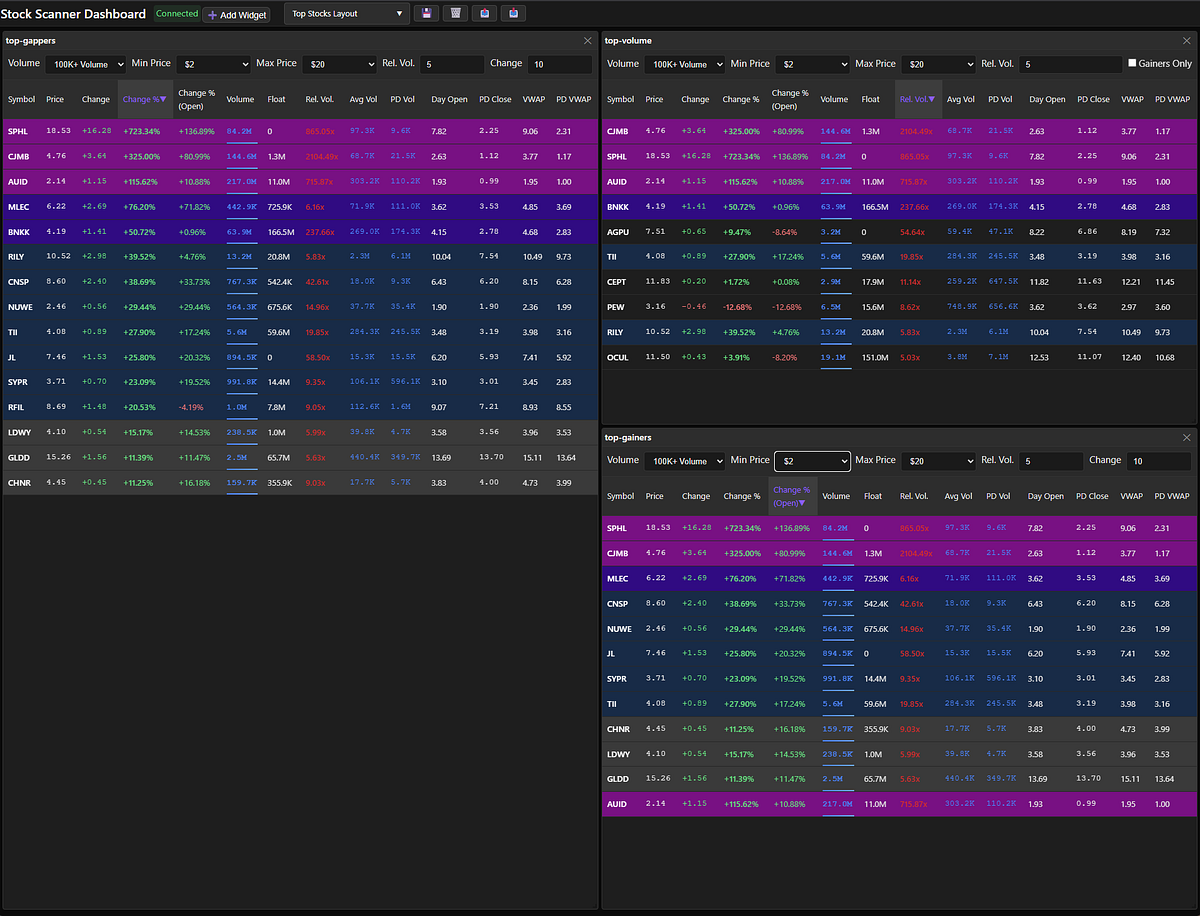Open the Max Price dropdown in top-volume
This screenshot has width=1200, height=916.
click(x=938, y=64)
